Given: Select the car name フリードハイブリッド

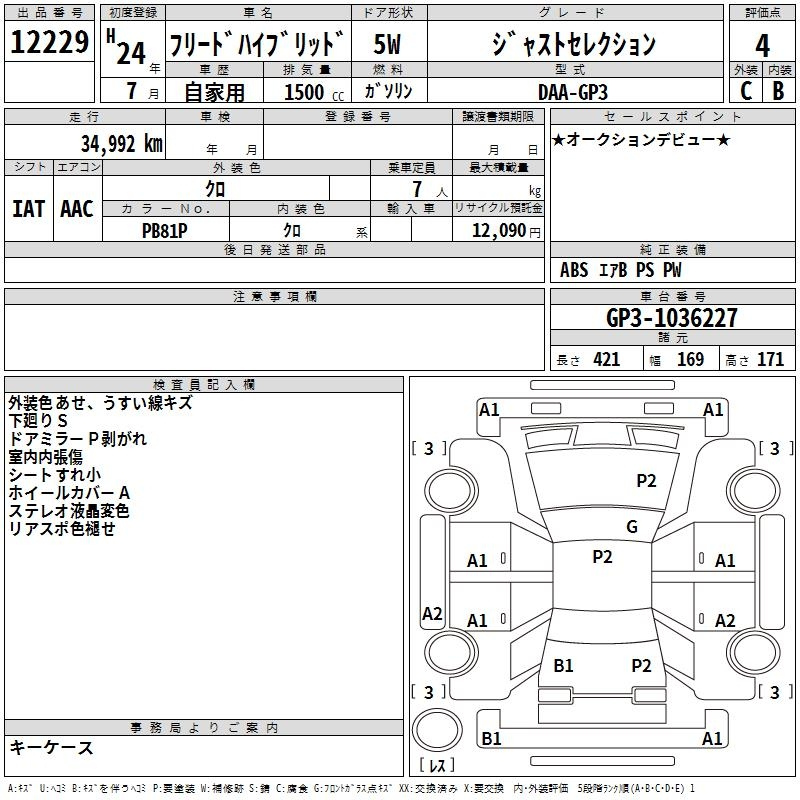Looking at the screenshot, I should coord(257,43).
